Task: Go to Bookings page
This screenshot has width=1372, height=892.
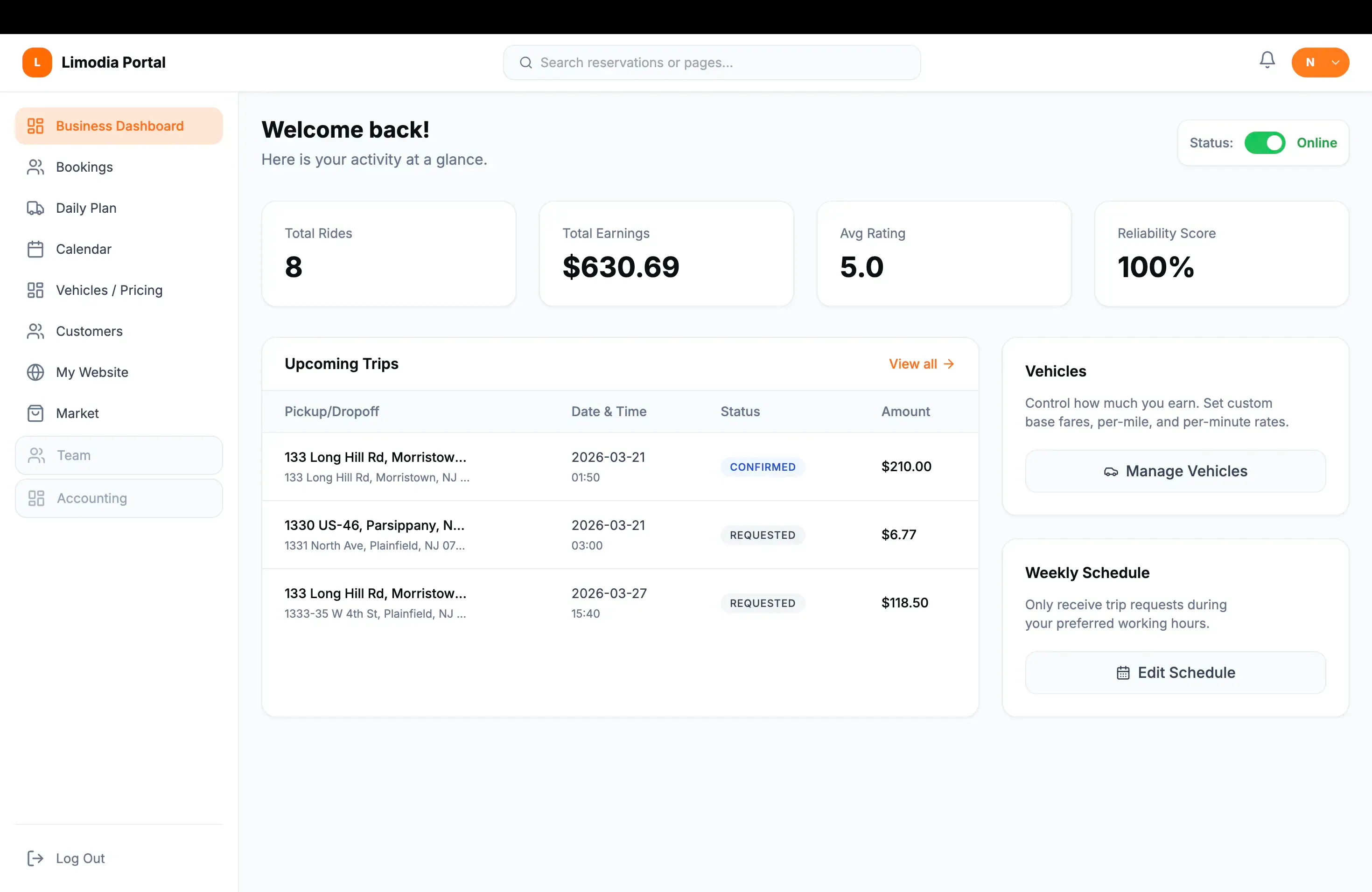Action: click(119, 167)
